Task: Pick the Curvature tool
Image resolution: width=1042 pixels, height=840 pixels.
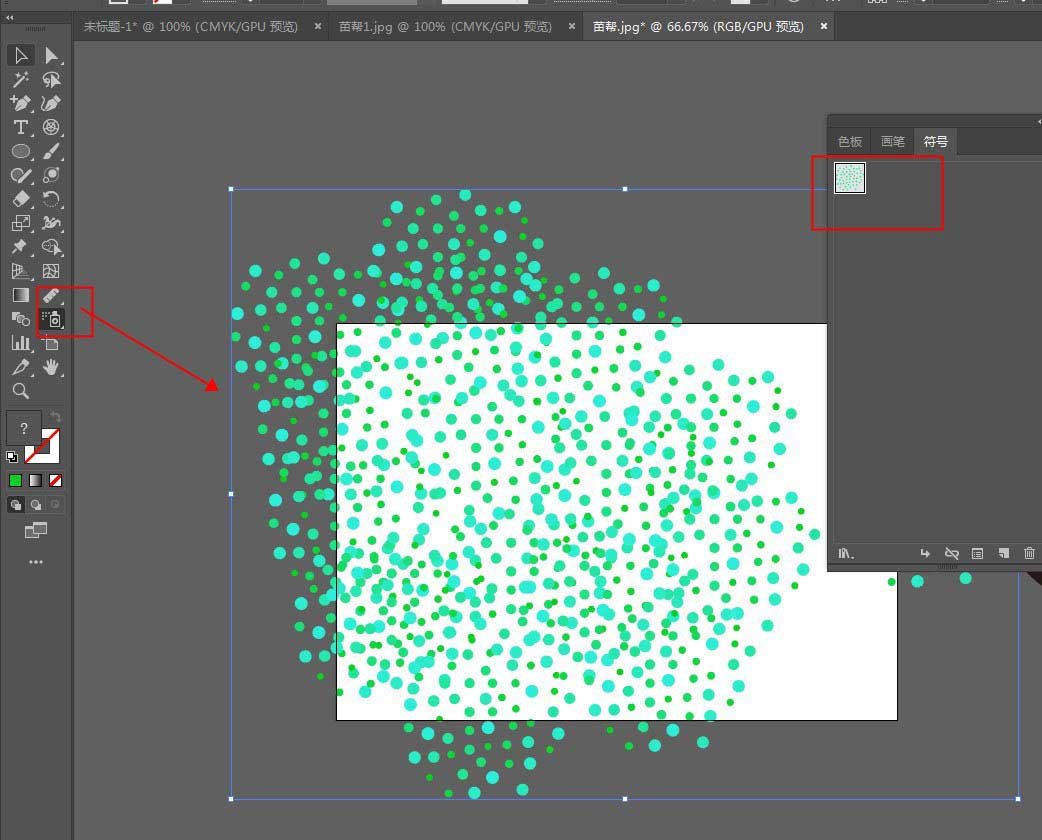Action: point(51,104)
